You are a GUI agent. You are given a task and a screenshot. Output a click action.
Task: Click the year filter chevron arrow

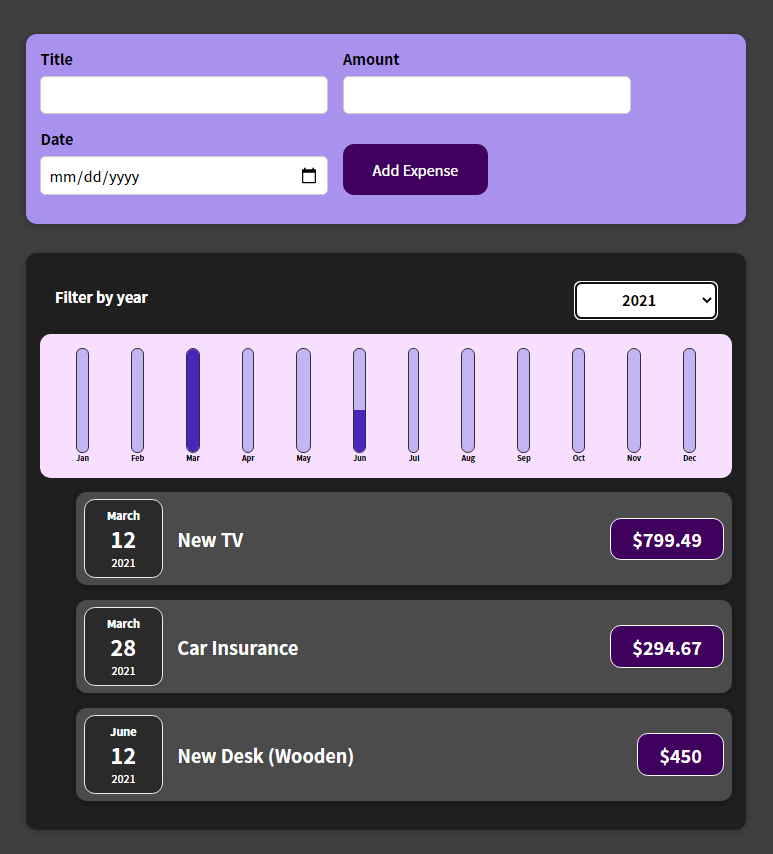tap(707, 300)
